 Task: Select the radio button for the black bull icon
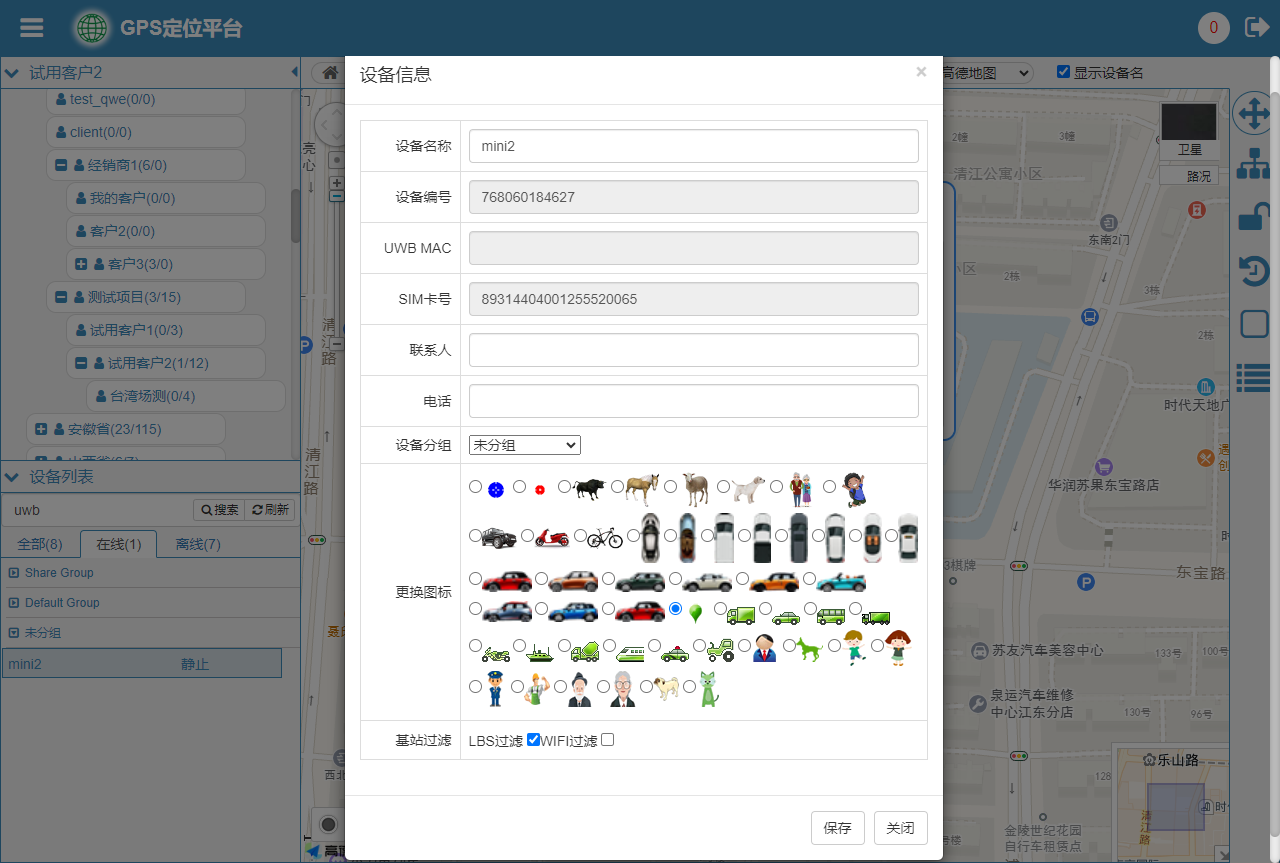[x=565, y=487]
